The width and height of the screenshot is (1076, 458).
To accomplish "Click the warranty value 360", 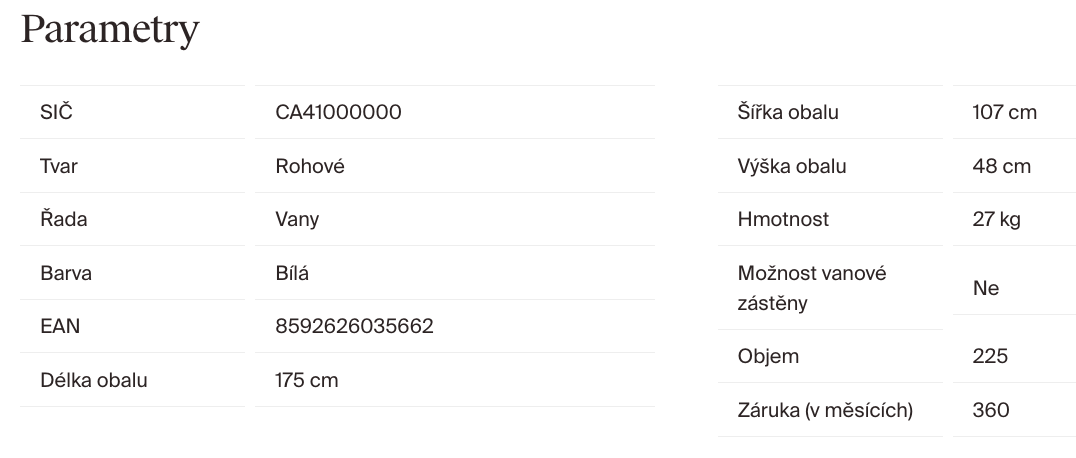I will (990, 410).
